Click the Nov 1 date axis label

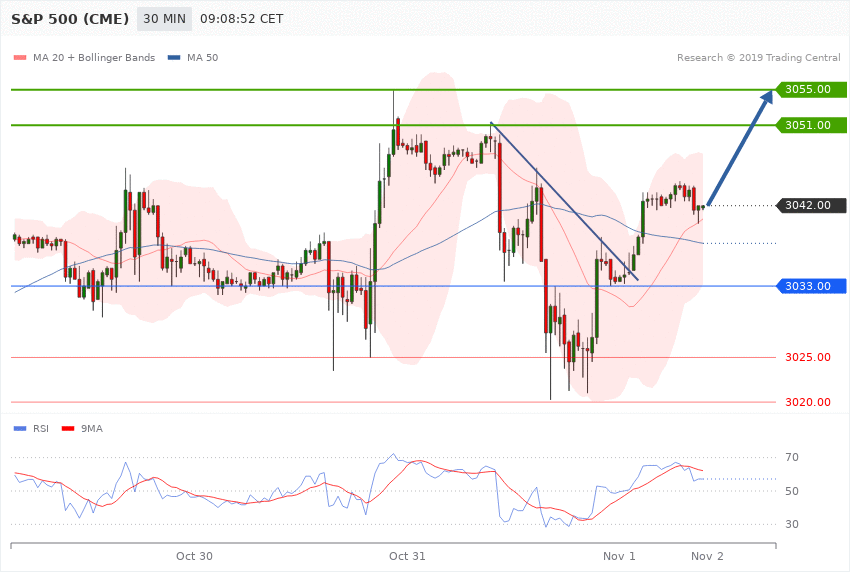click(619, 556)
